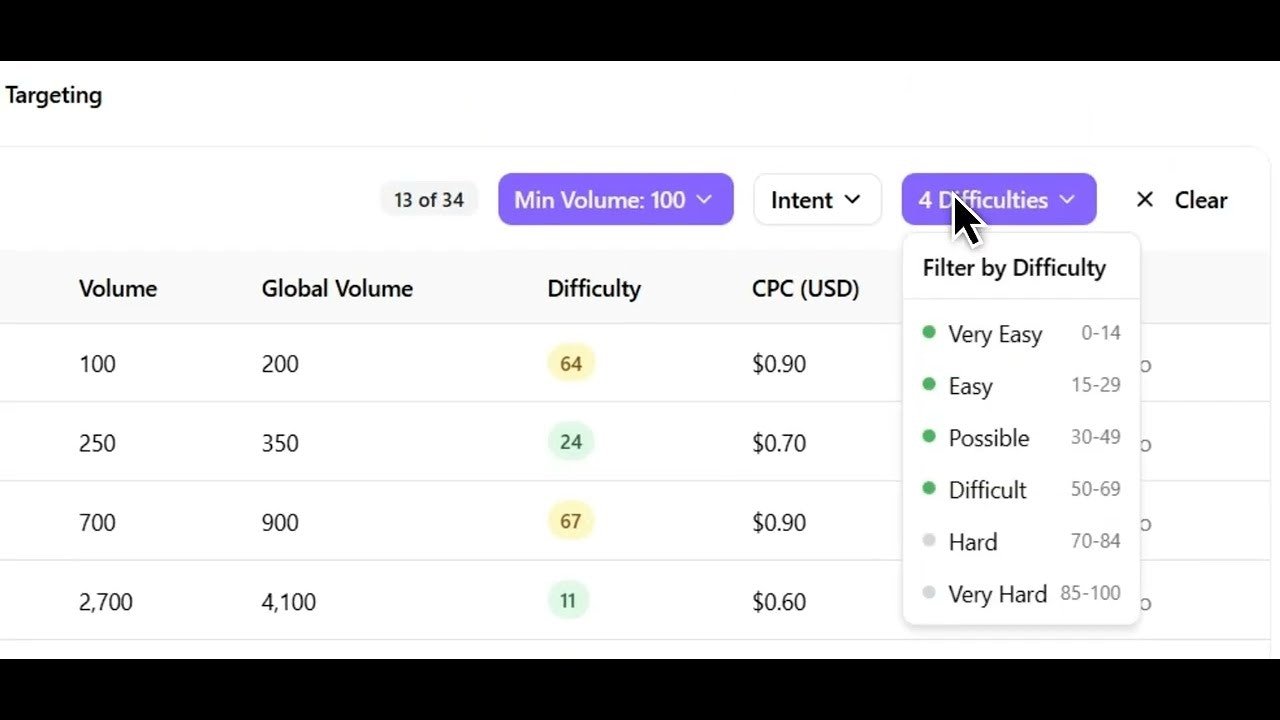
Task: Open the Intent dropdown
Action: click(x=817, y=199)
